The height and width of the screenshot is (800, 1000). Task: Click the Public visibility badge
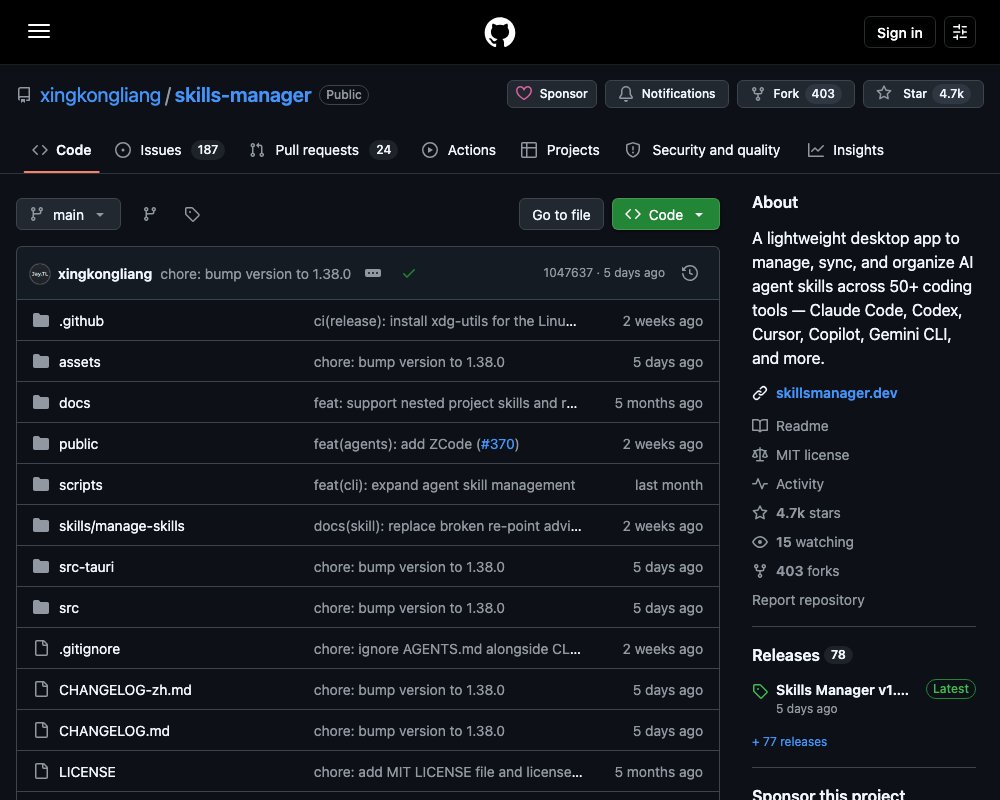[344, 94]
